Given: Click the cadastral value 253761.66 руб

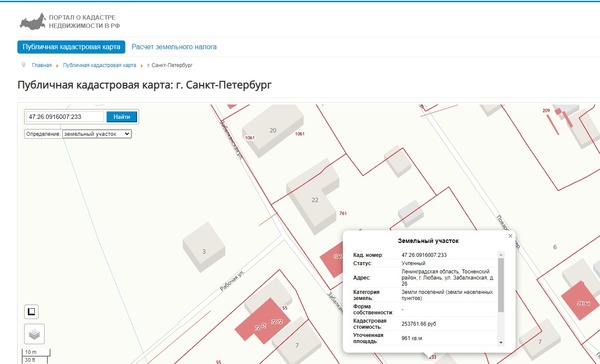Looking at the screenshot, I should pyautogui.click(x=419, y=324).
